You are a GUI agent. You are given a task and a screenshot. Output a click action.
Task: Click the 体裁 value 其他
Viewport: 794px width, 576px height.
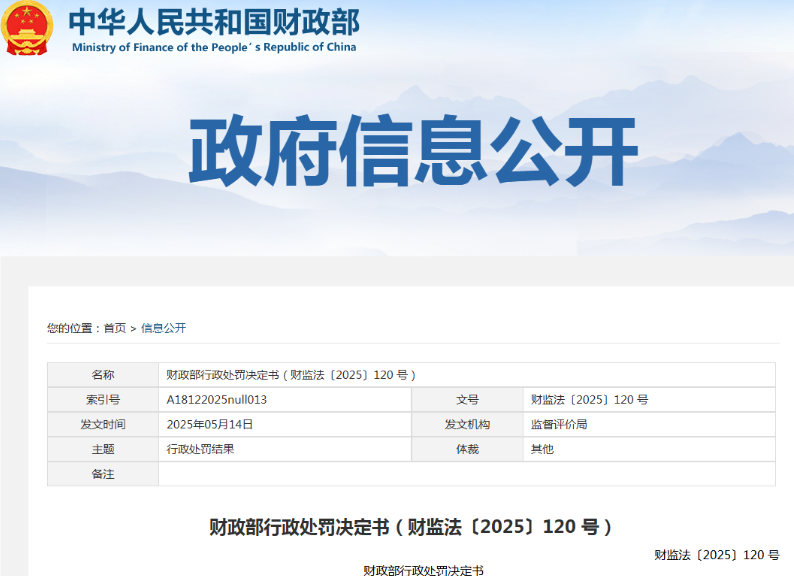(542, 449)
